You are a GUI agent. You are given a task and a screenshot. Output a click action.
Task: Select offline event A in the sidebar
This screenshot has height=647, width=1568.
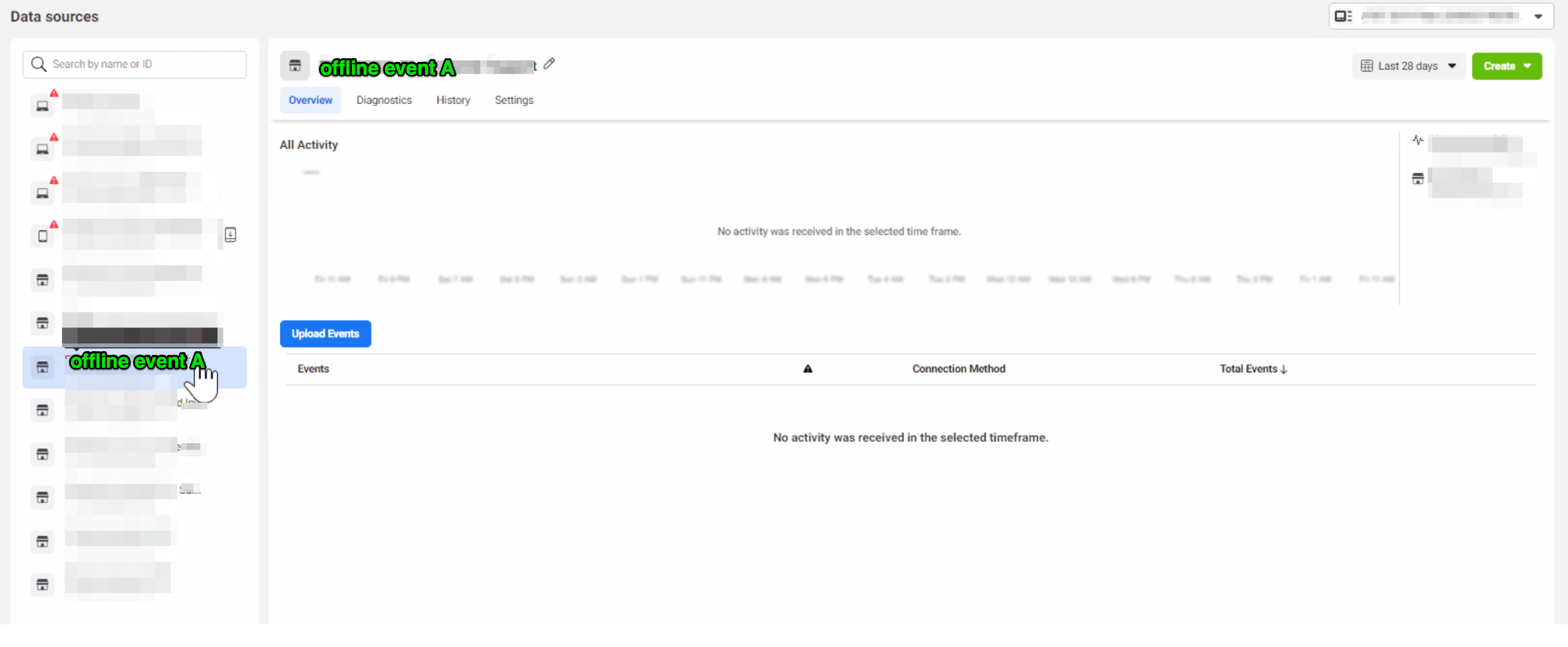tap(135, 367)
